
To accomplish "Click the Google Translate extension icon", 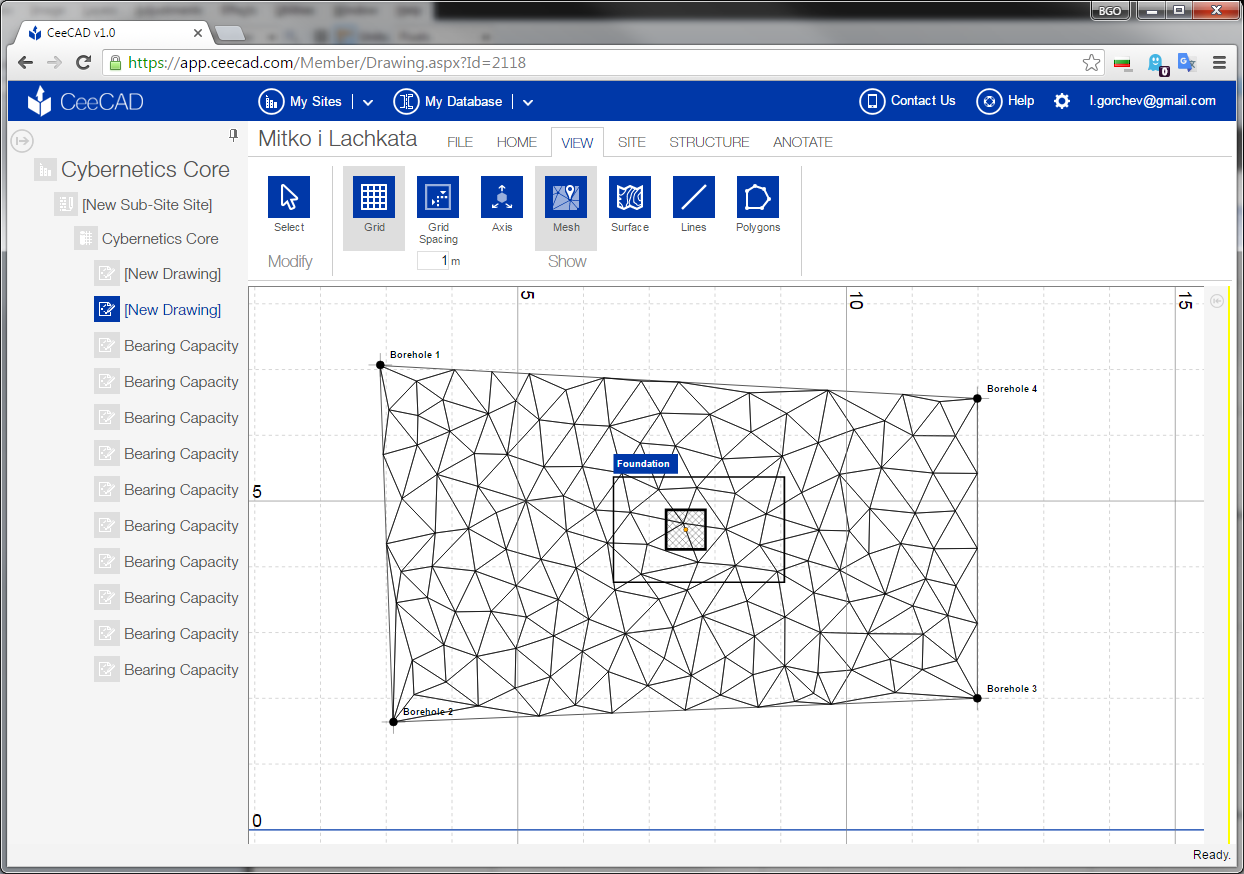I will [1187, 62].
